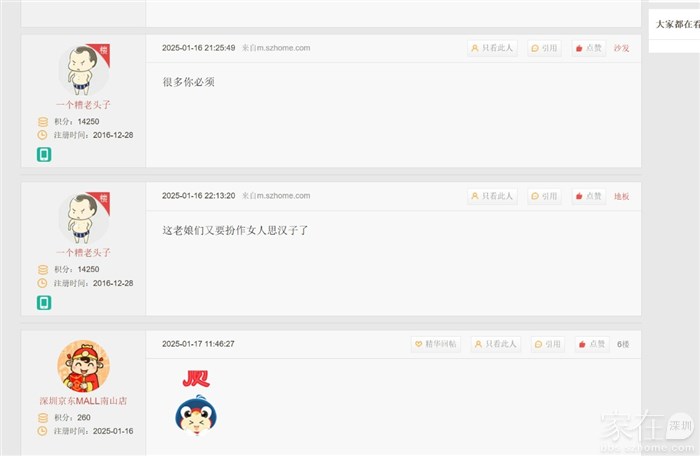
Task: Open the 深圳京东MALL南山店 username link
Action: [83, 401]
